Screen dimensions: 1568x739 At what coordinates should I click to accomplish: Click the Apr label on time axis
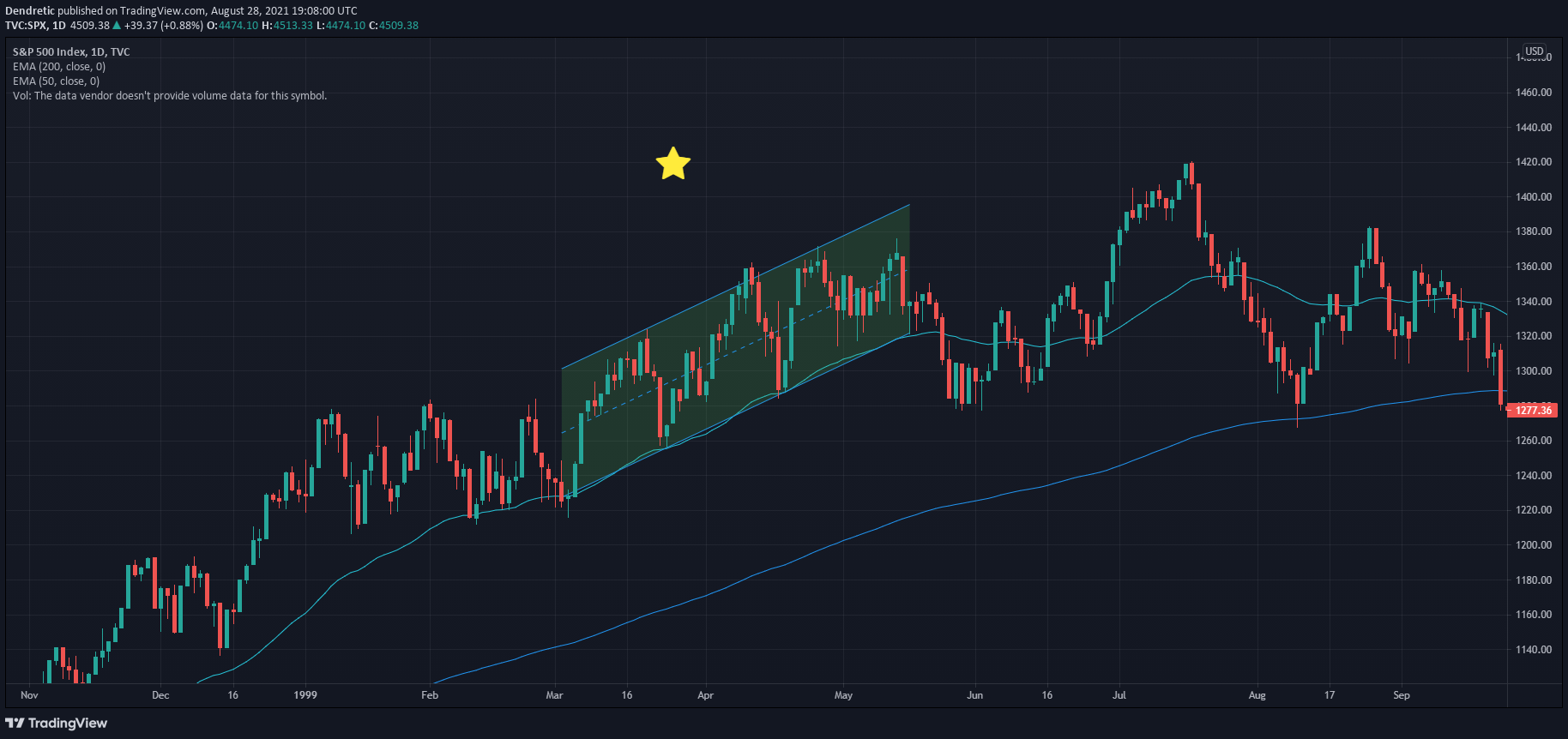pos(705,695)
